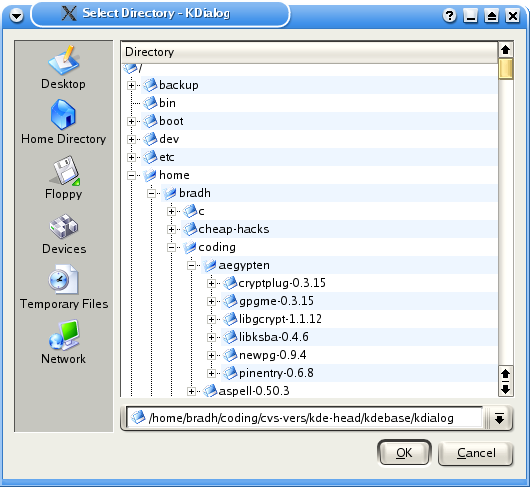Collapse the aegypten folder node
This screenshot has width=530, height=487.
[x=191, y=265]
